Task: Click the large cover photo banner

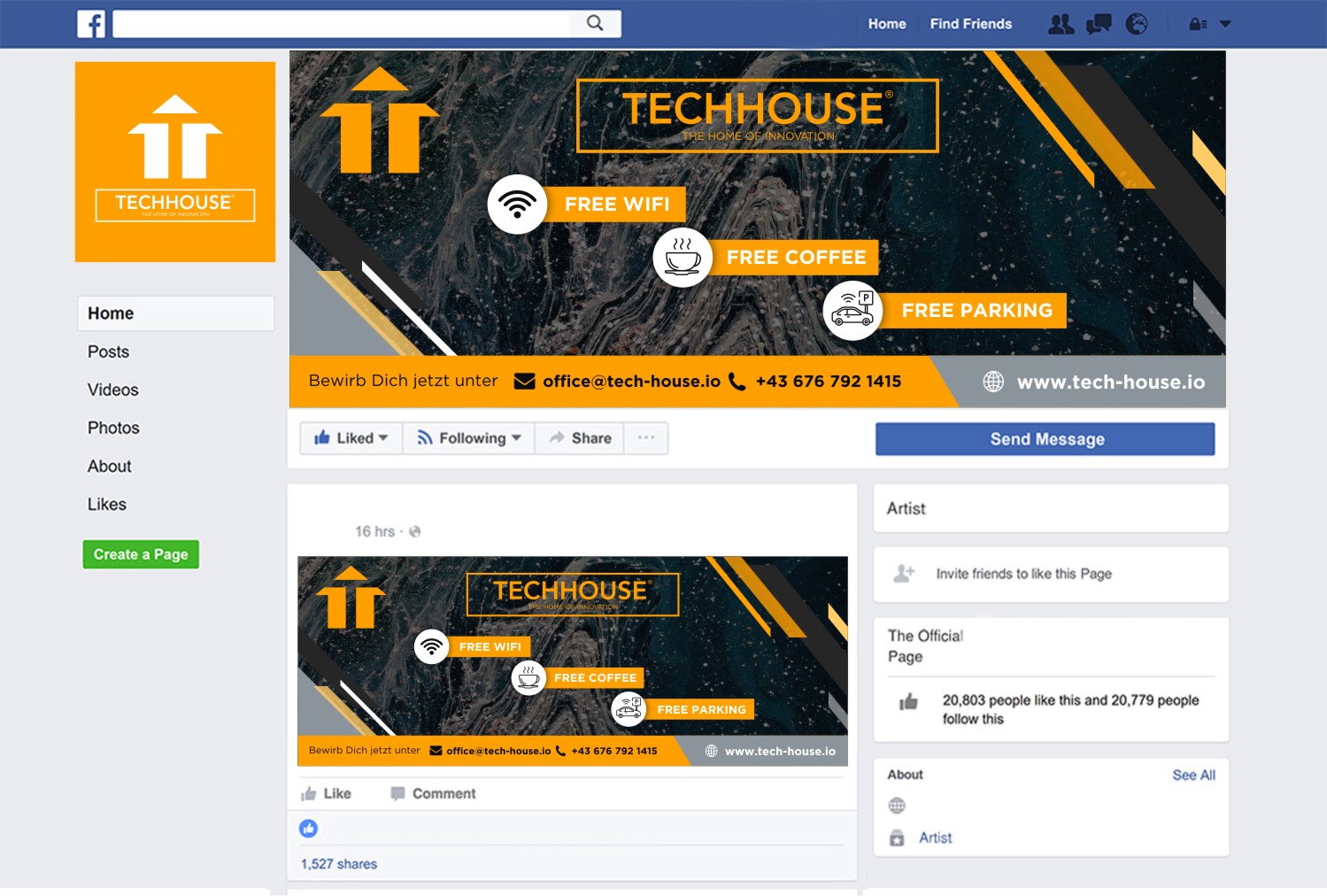Action: pos(758,229)
